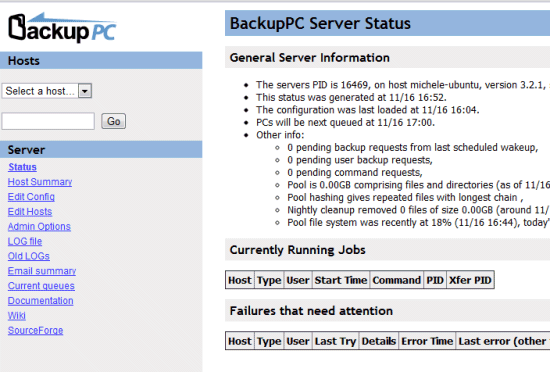Click 'Pool is 0.00GB comprising files' line
The height and width of the screenshot is (372, 550).
[418, 185]
